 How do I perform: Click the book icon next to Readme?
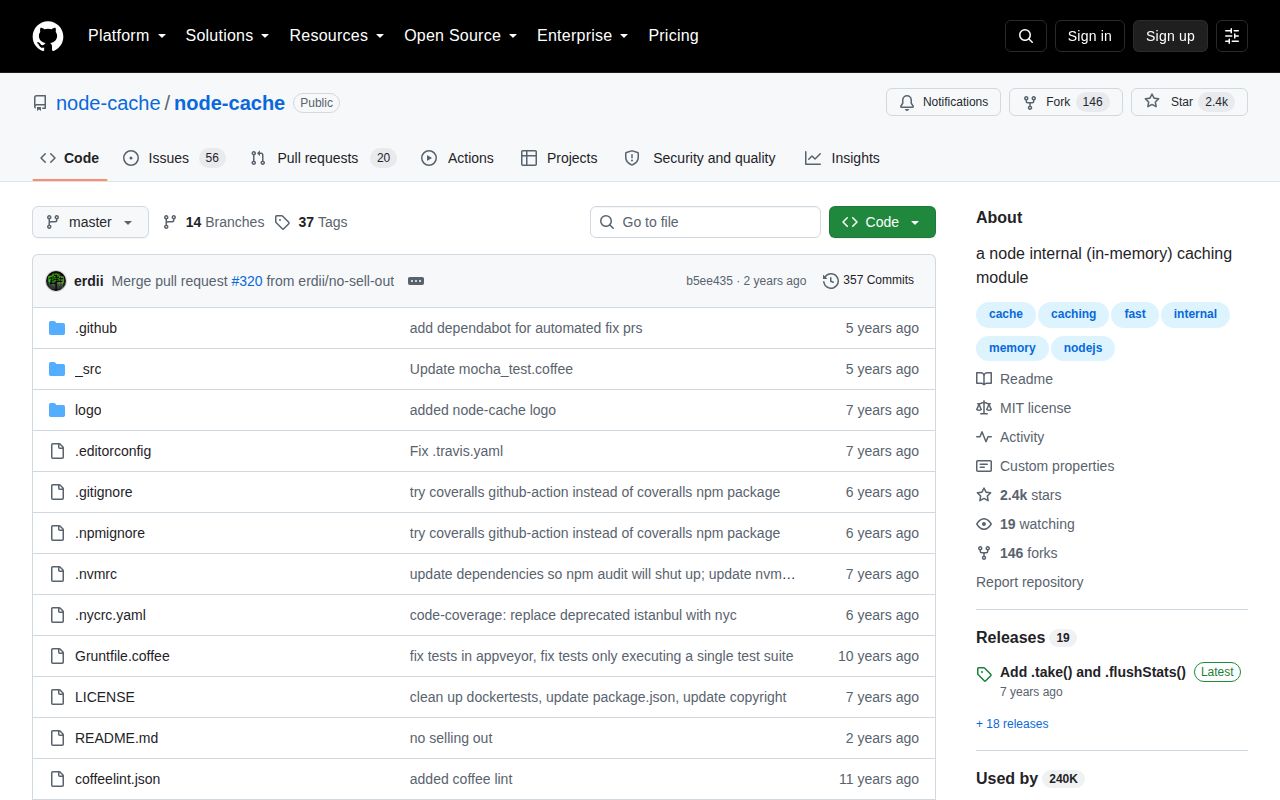(x=984, y=379)
